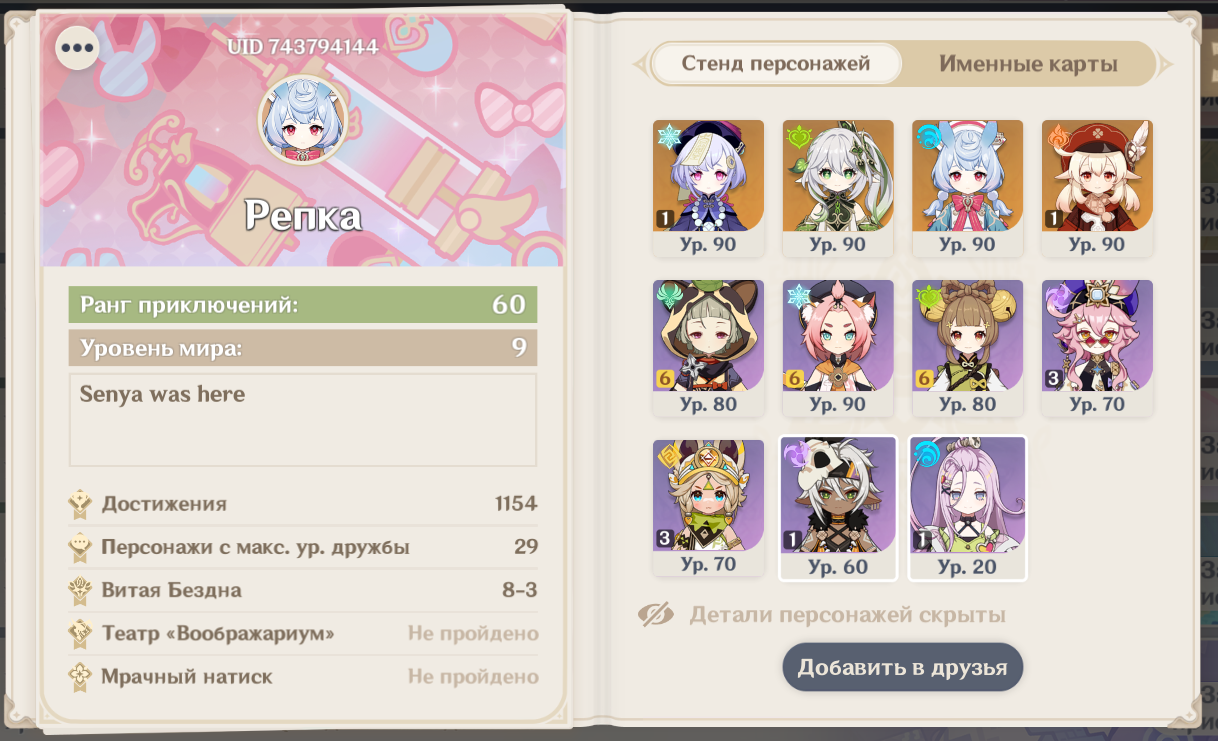
Task: Click the signature box "Senya was here"
Action: [303, 420]
